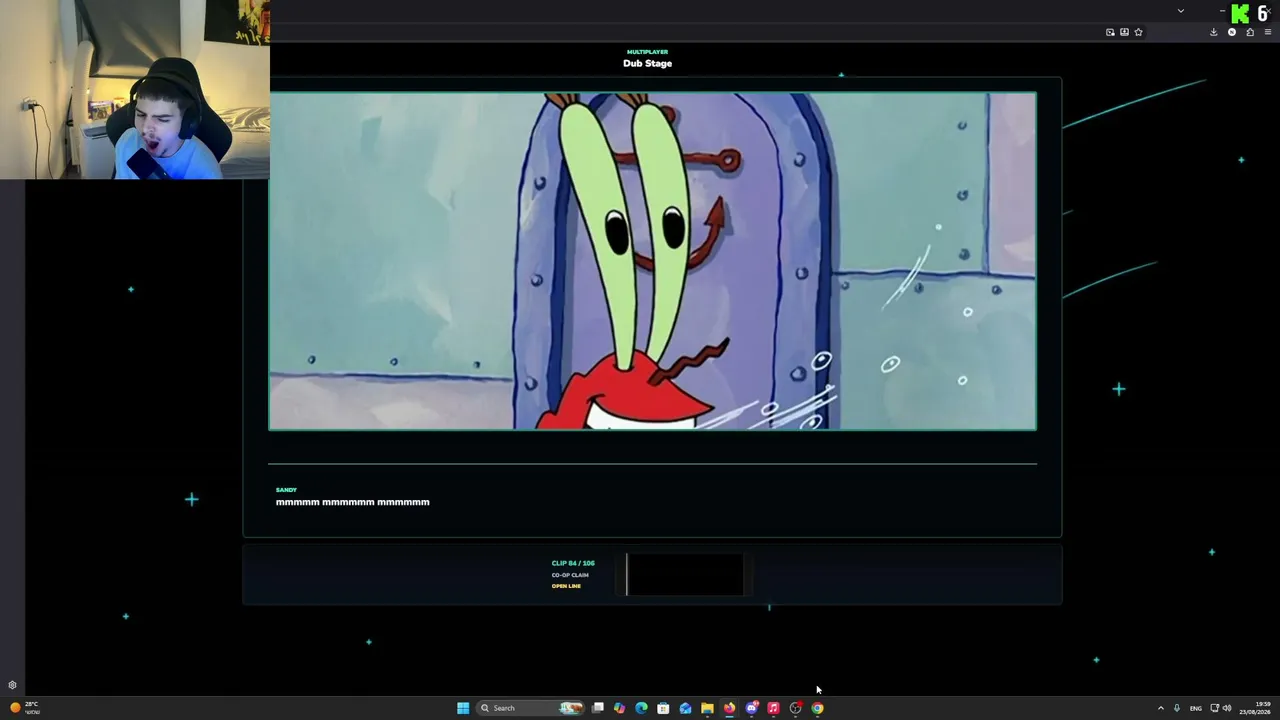Open the Music app in the taskbar
This screenshot has width=1280, height=720.
pyautogui.click(x=773, y=708)
